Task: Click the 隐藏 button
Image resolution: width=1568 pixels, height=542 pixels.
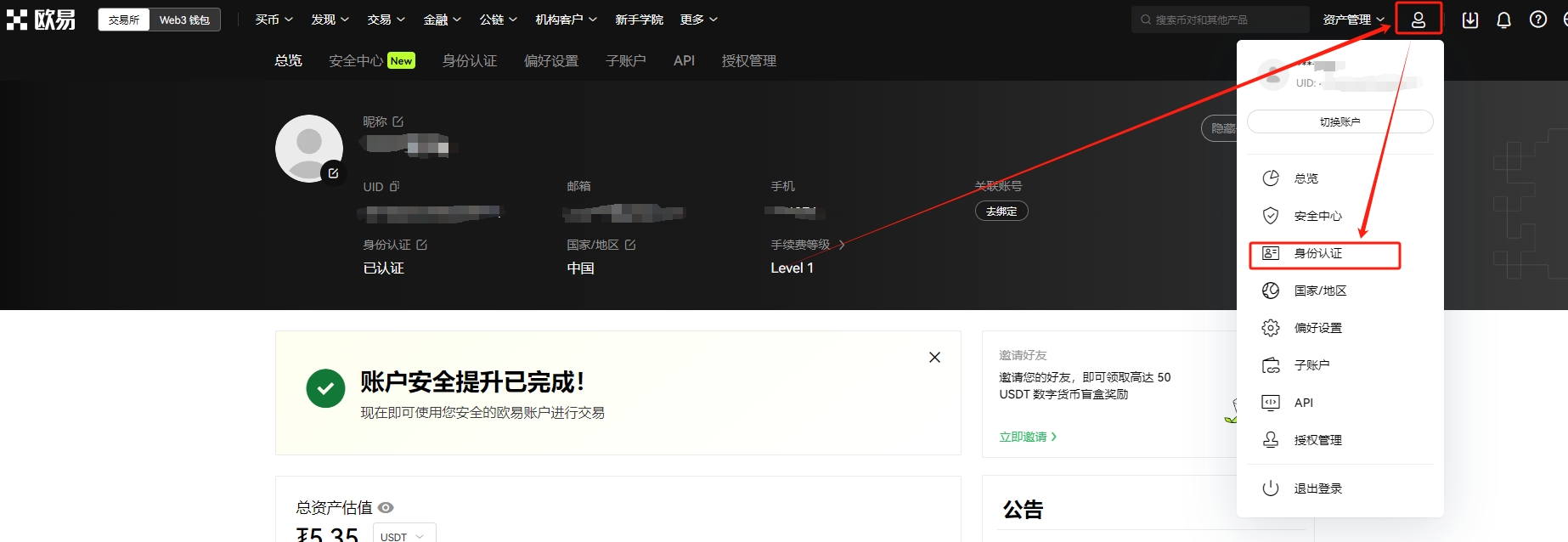Action: pos(1221,128)
